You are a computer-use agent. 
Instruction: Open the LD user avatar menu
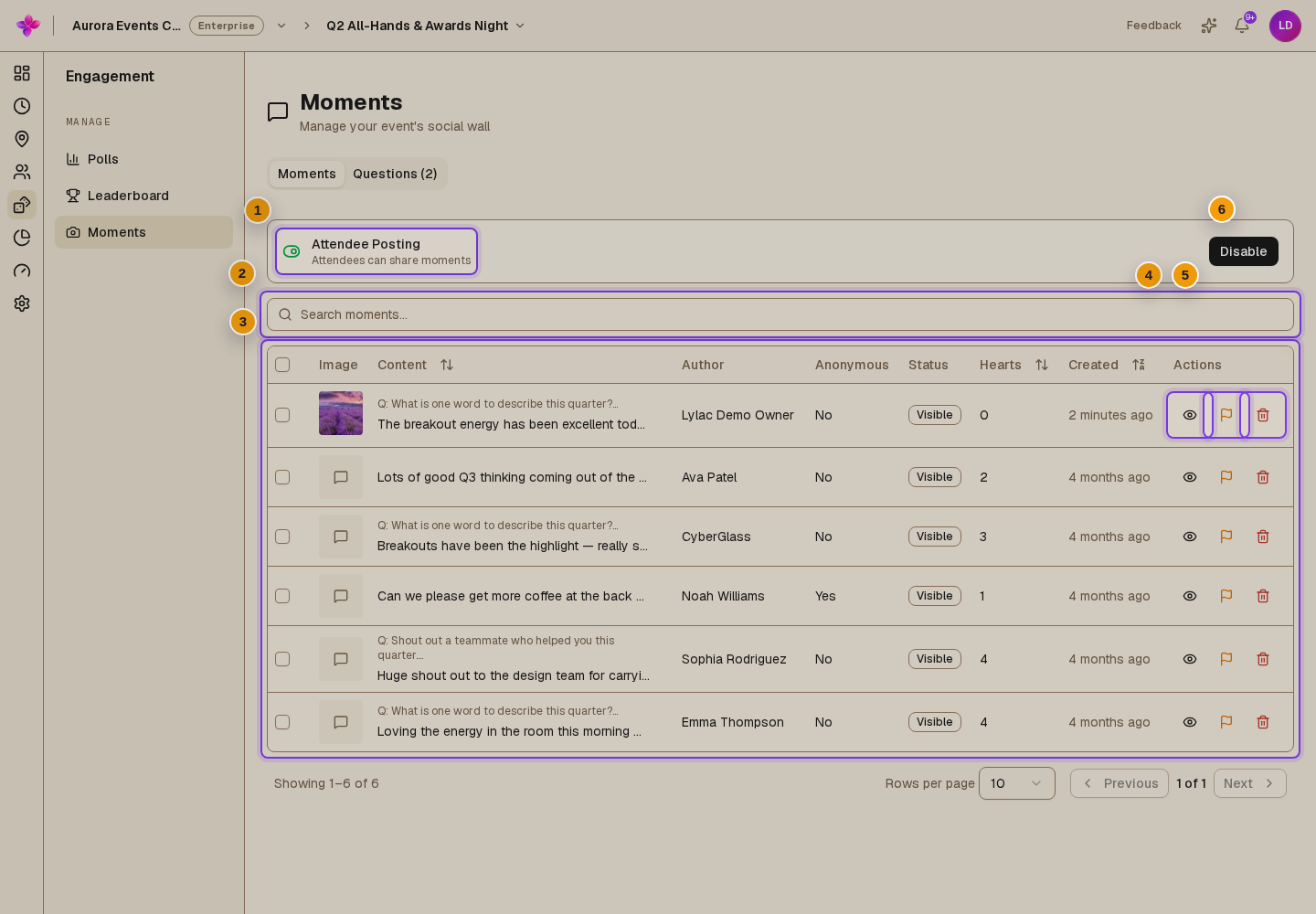(1285, 26)
